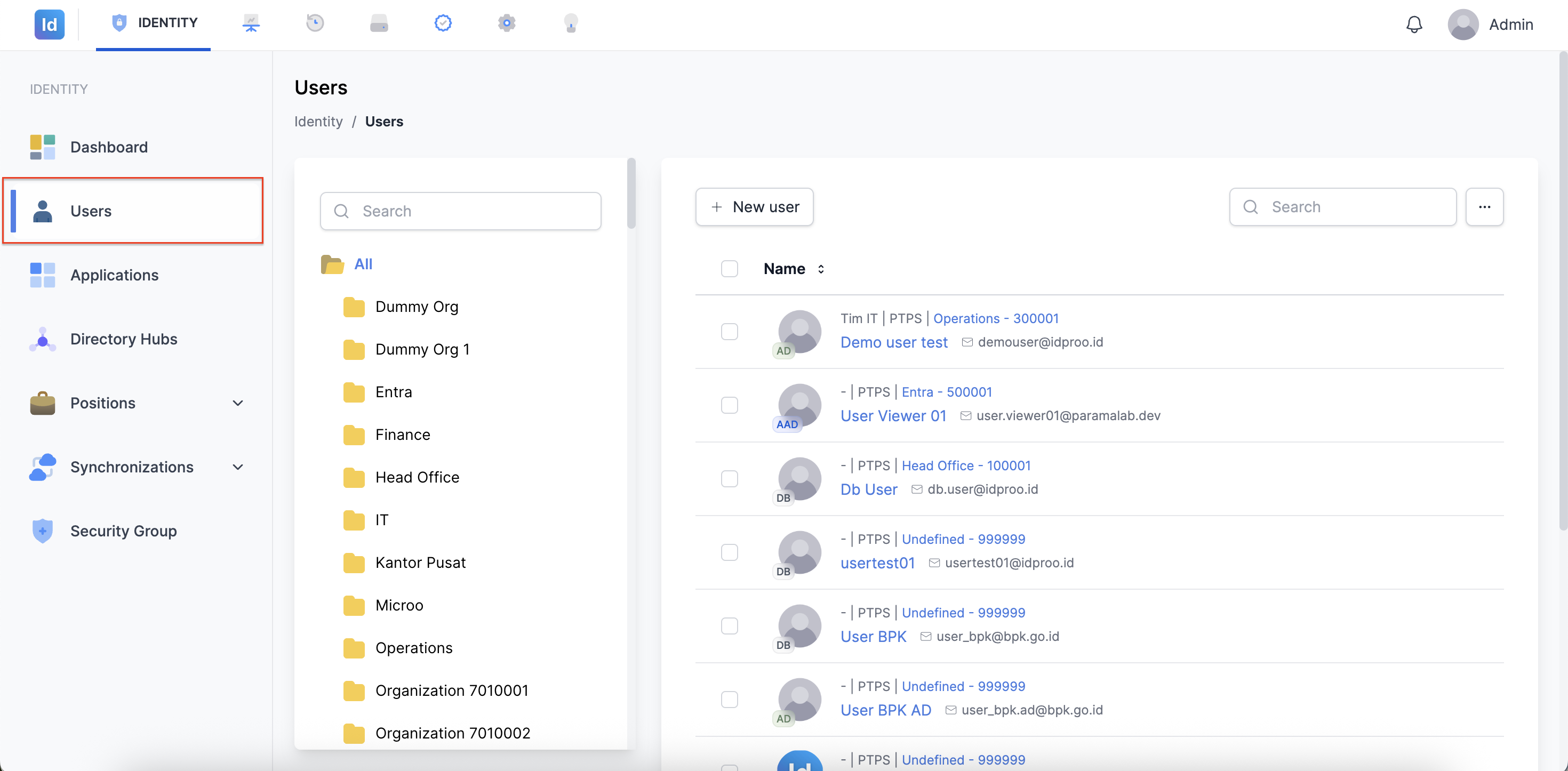The width and height of the screenshot is (1568, 771).
Task: Click User Viewer 01 avatar
Action: click(799, 405)
